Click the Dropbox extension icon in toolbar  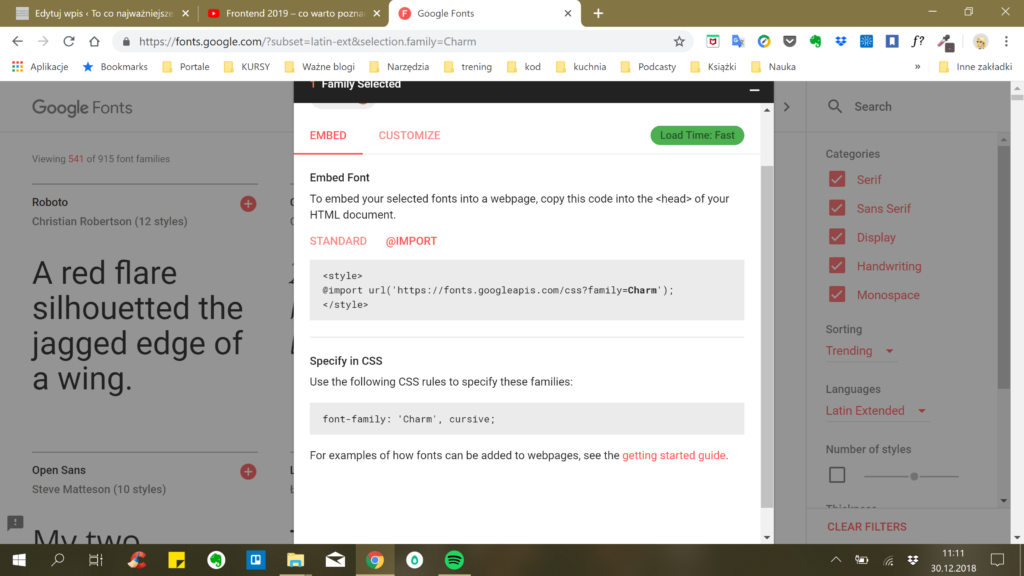pyautogui.click(x=840, y=42)
